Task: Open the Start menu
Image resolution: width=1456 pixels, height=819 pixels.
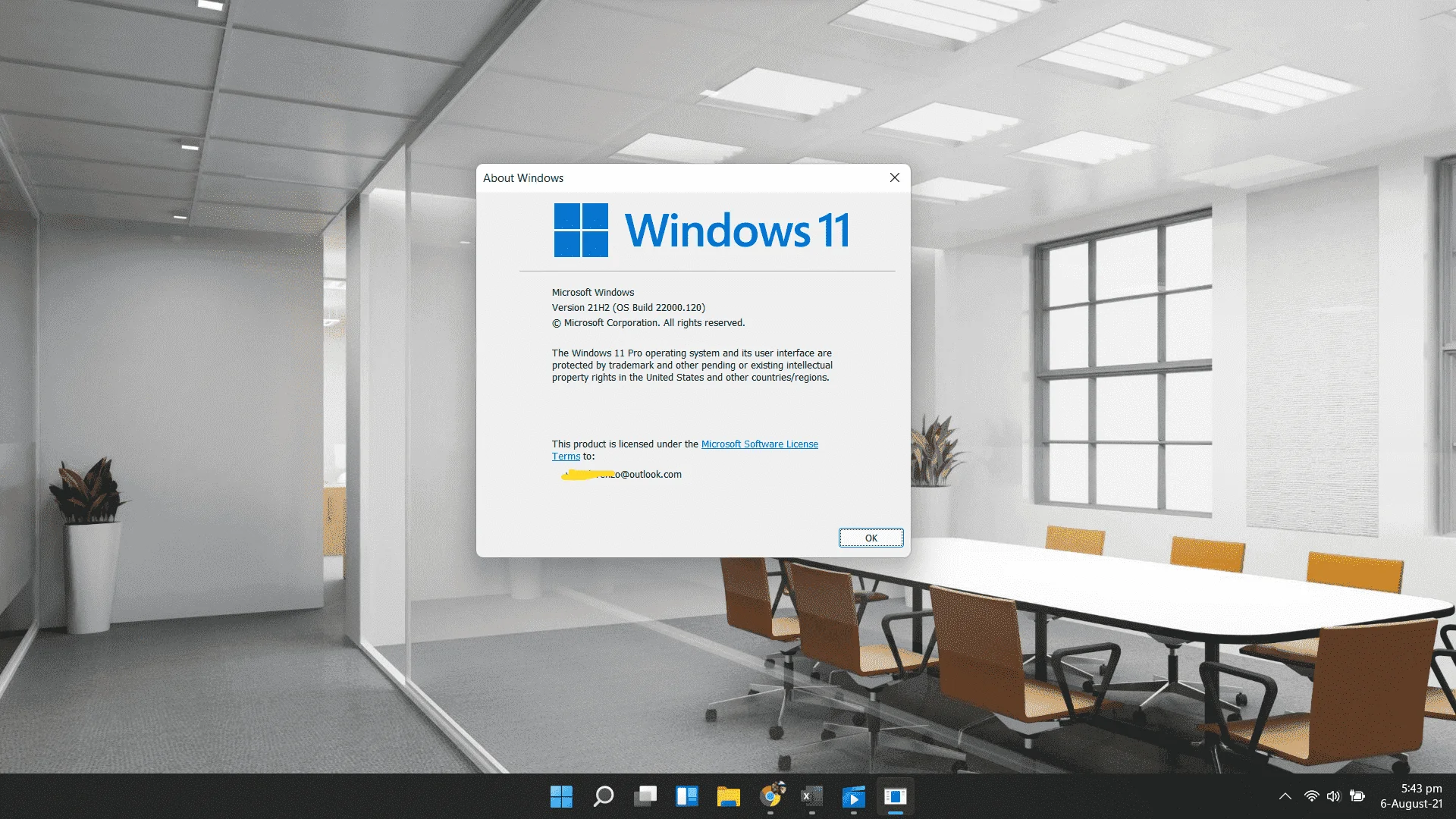Action: (x=561, y=796)
